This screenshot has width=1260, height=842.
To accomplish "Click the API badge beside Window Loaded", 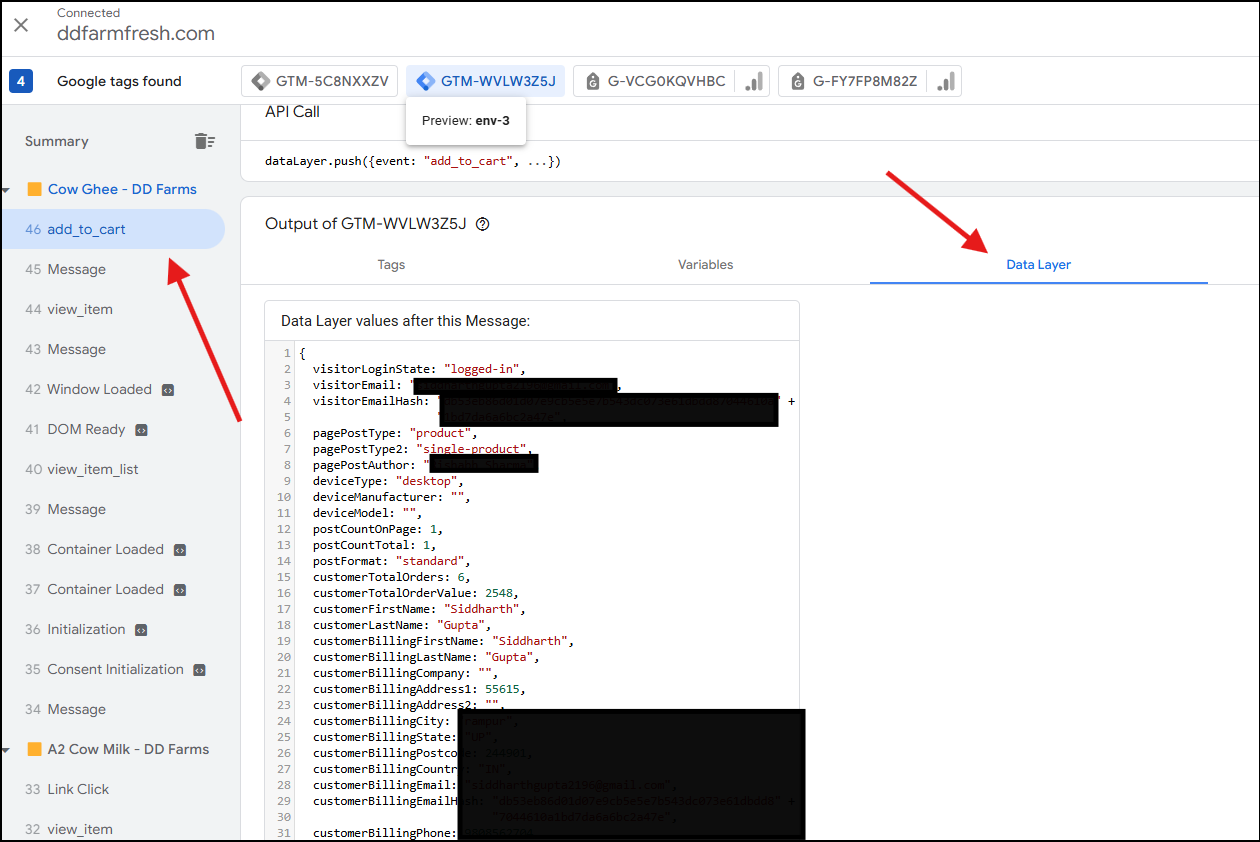I will pos(167,390).
